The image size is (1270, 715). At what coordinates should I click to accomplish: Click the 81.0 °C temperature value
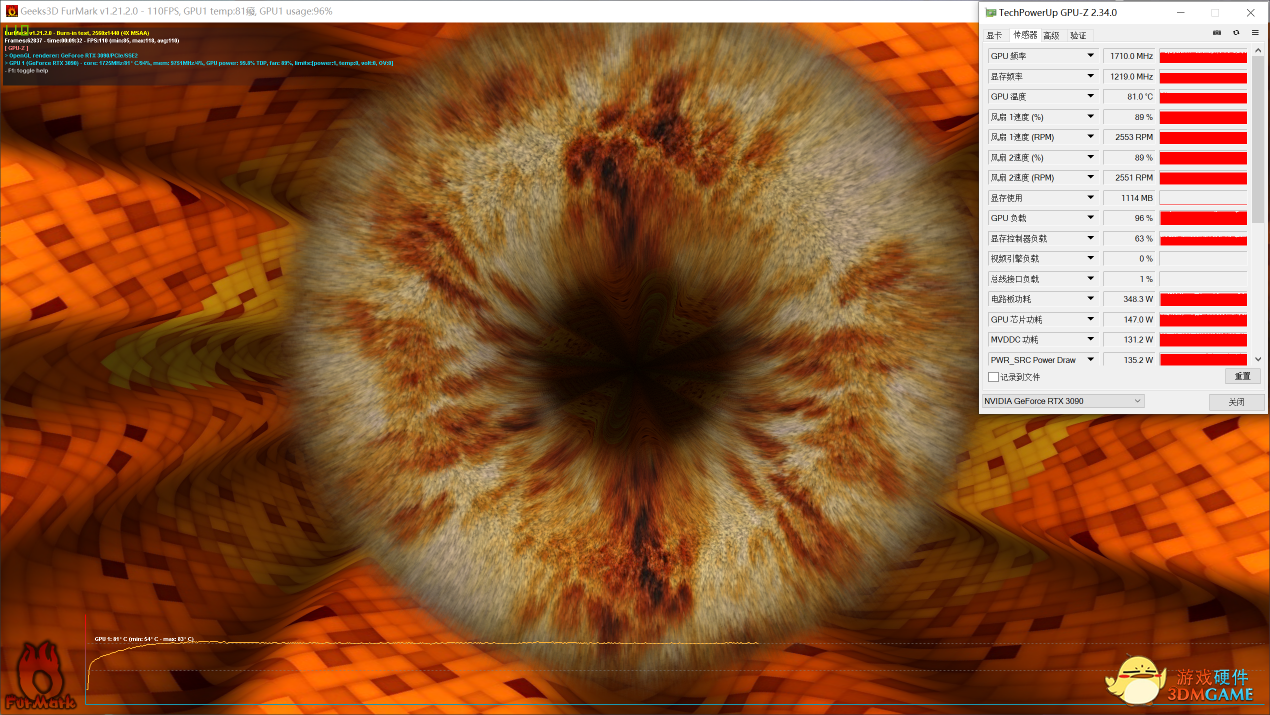pyautogui.click(x=1129, y=97)
